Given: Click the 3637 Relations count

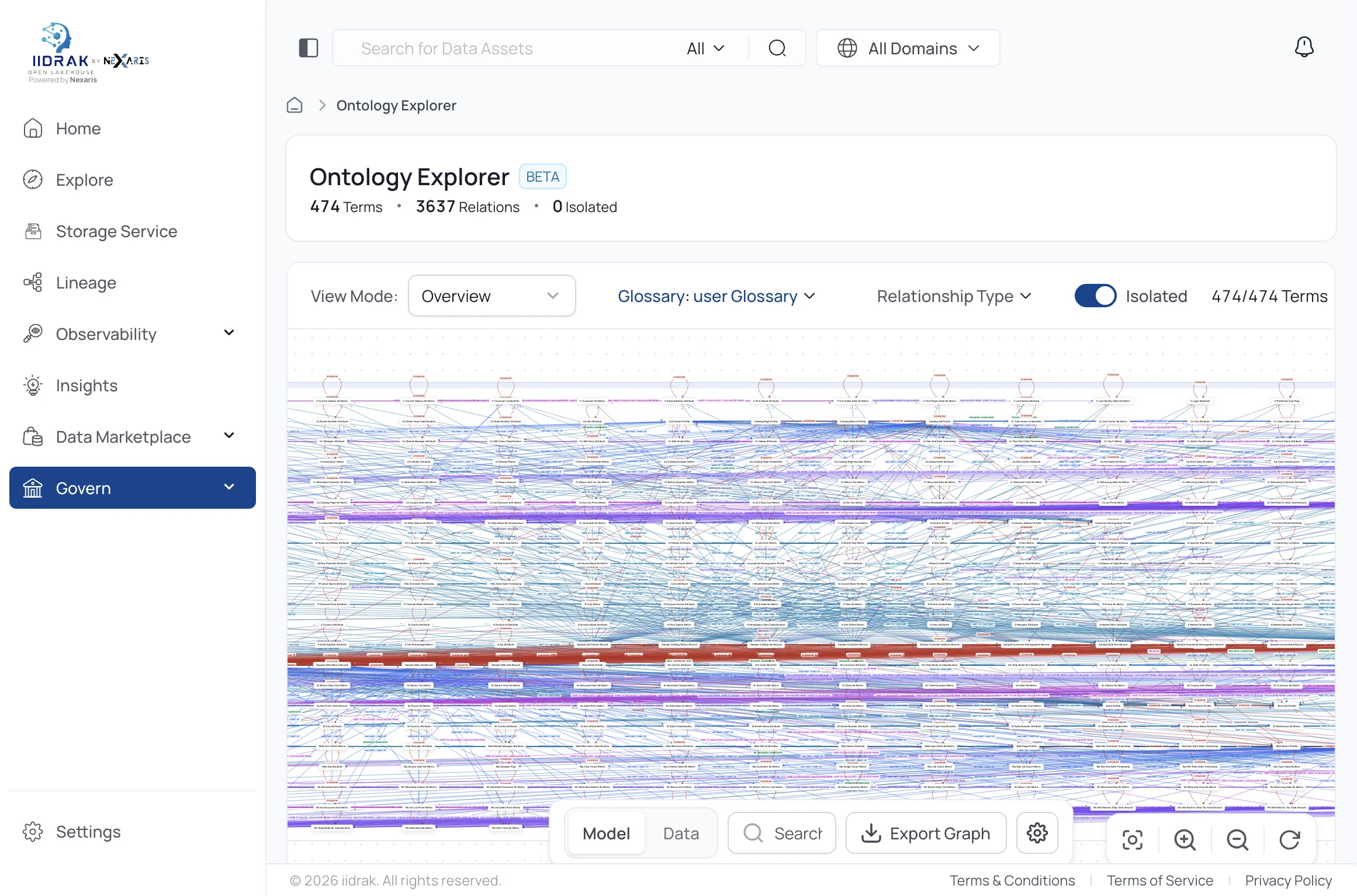Looking at the screenshot, I should point(468,207).
